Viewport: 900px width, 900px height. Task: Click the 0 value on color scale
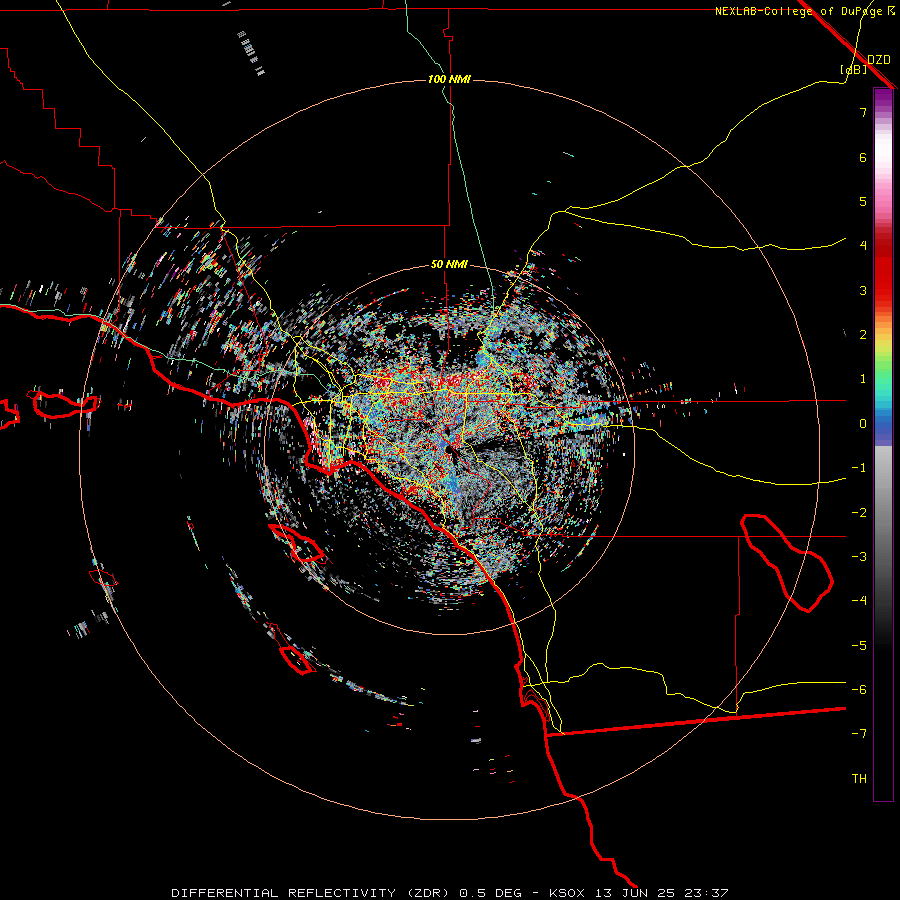pyautogui.click(x=863, y=424)
